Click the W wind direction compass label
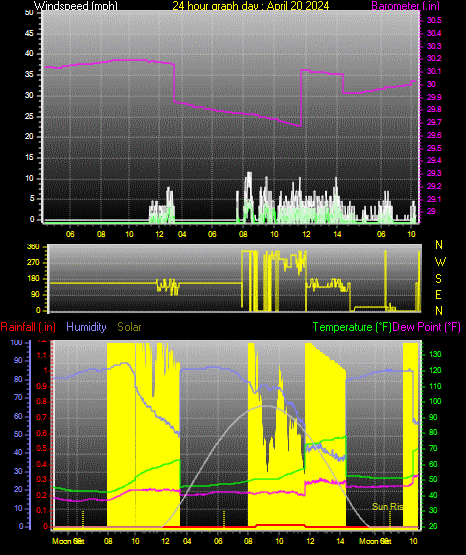 pyautogui.click(x=440, y=262)
